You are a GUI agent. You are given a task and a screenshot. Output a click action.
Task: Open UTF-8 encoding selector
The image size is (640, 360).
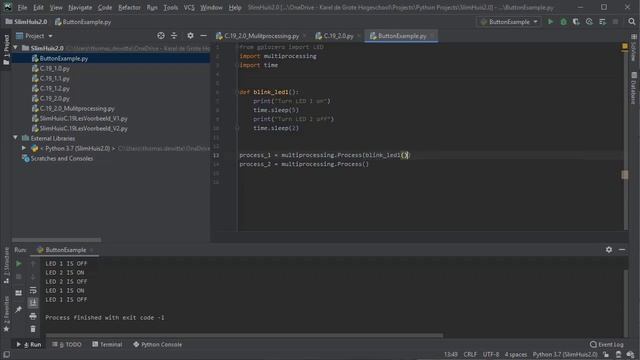coord(491,354)
